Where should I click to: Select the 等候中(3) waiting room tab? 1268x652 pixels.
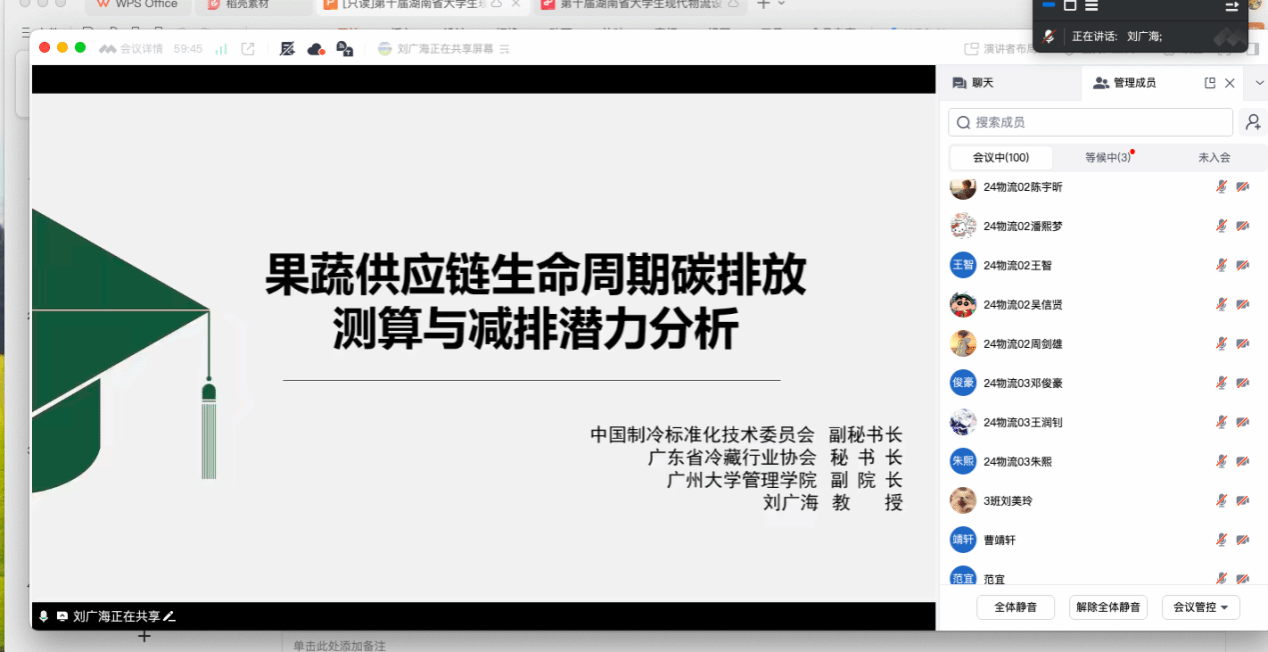tap(1108, 157)
